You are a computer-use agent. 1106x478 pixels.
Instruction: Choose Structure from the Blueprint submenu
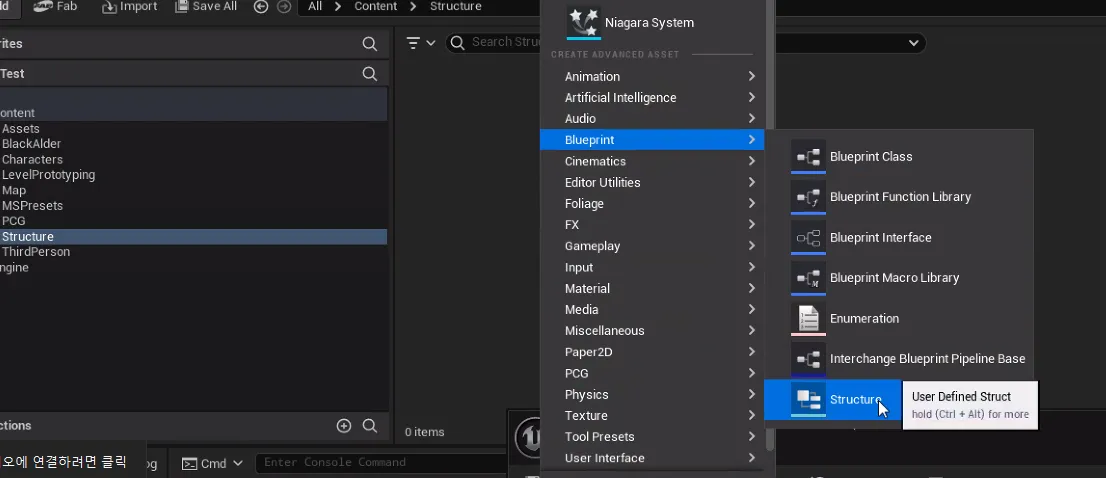[832, 400]
